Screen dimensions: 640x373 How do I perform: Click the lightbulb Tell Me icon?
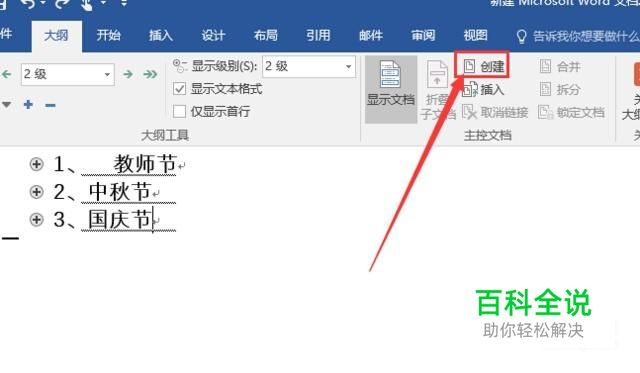pos(521,36)
